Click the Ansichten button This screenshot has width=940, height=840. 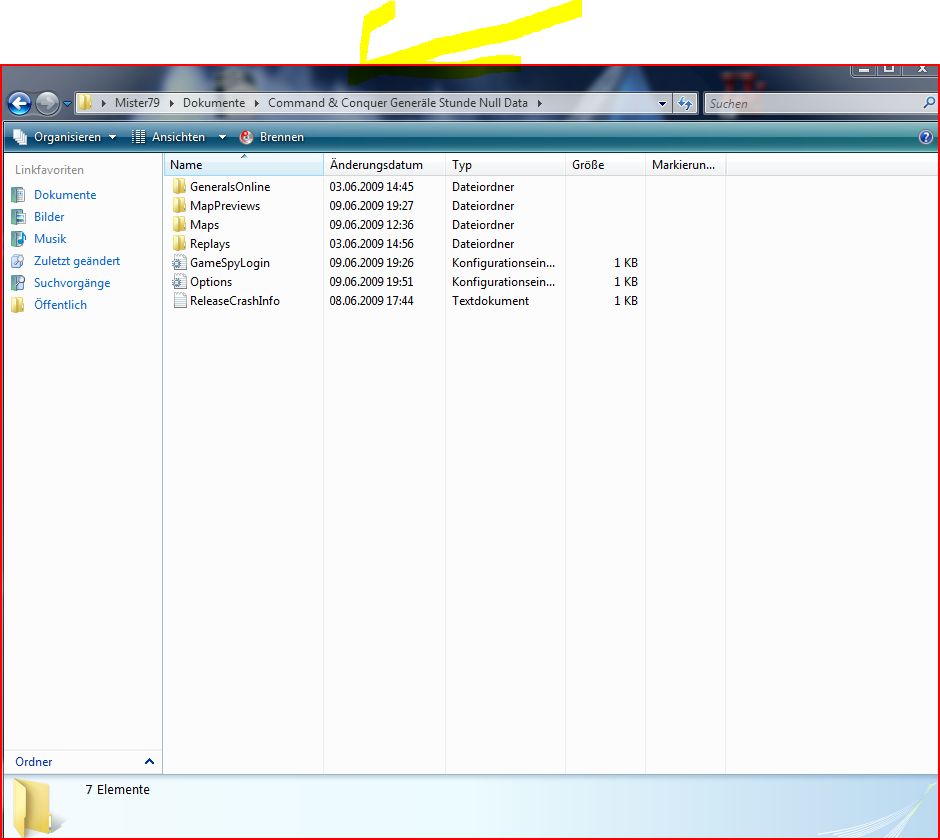click(x=168, y=137)
